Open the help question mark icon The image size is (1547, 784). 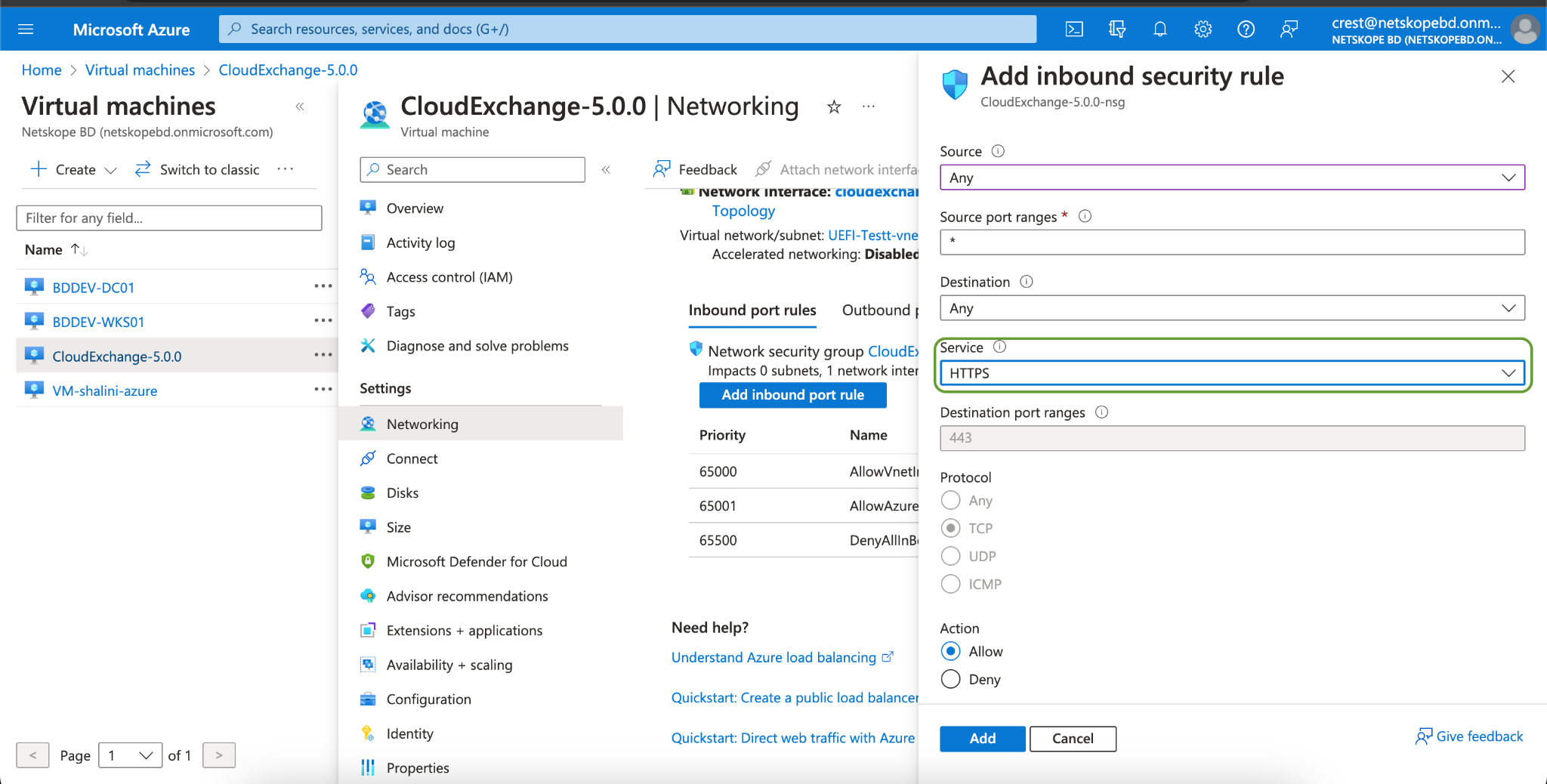point(1246,29)
